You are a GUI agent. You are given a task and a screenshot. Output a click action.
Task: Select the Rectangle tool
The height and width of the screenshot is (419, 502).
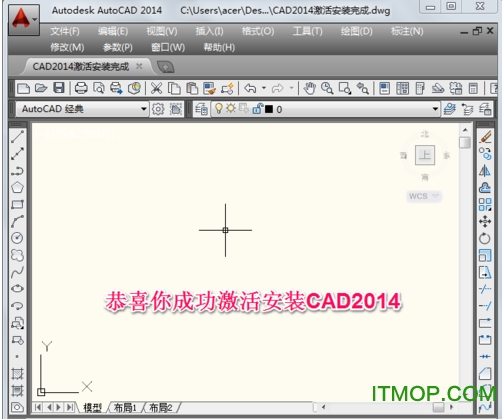pyautogui.click(x=17, y=204)
